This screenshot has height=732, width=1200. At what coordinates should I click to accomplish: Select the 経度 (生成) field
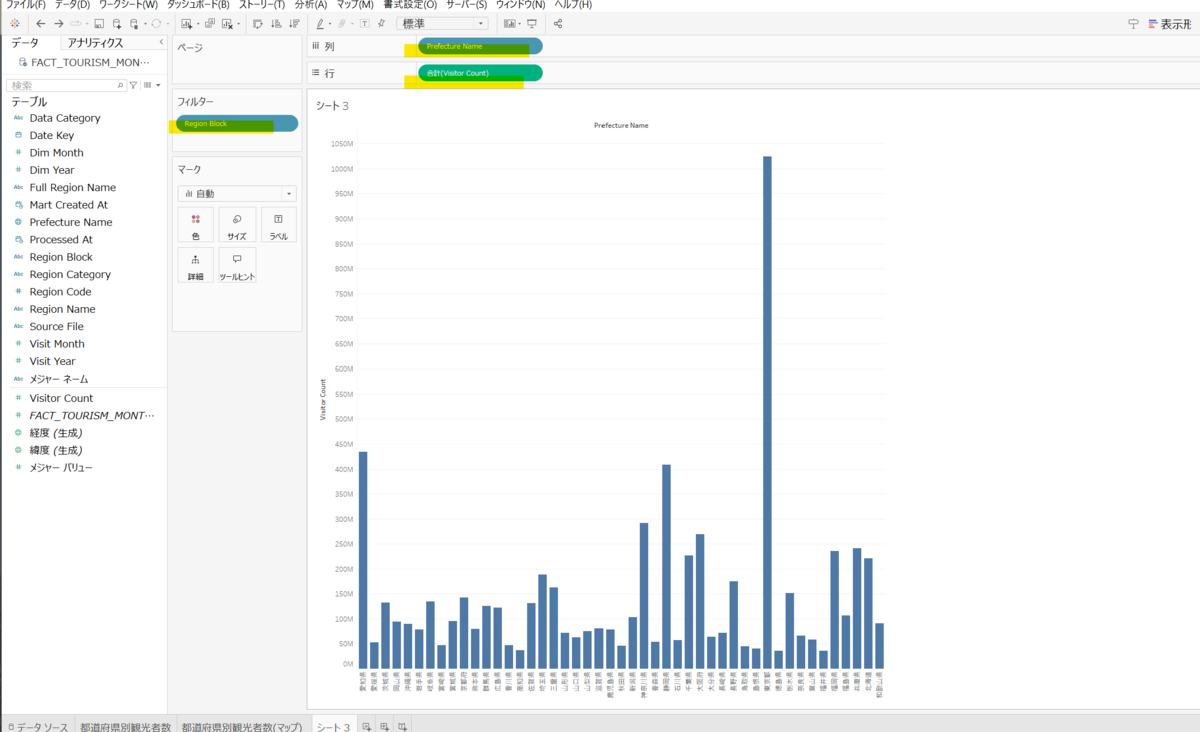[56, 433]
